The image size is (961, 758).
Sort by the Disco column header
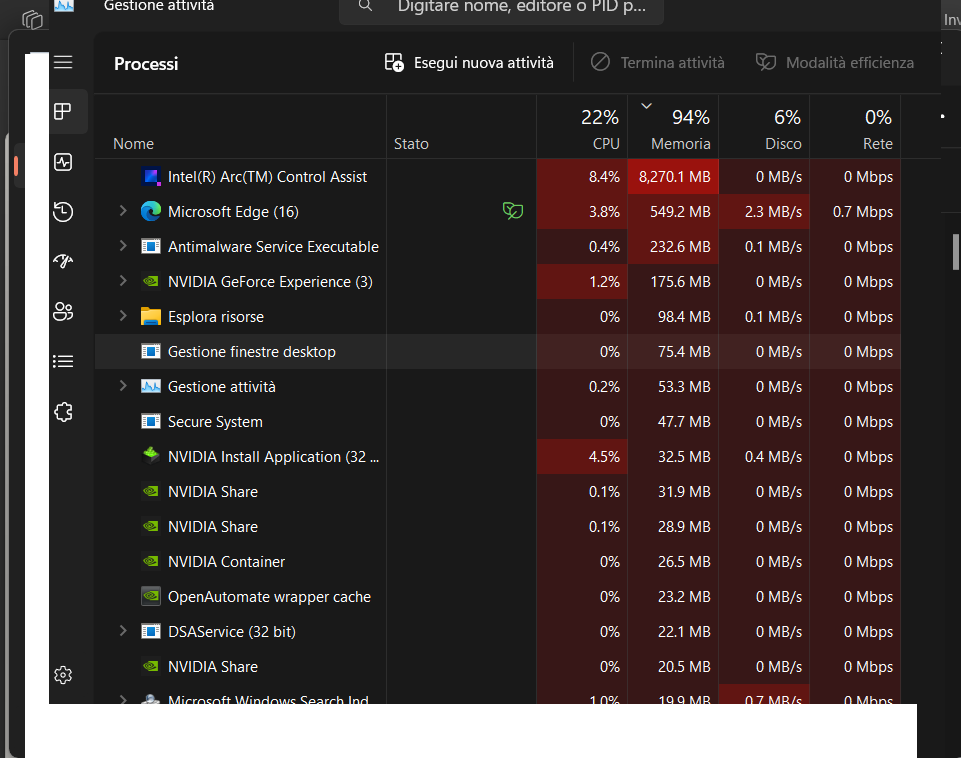coord(764,127)
